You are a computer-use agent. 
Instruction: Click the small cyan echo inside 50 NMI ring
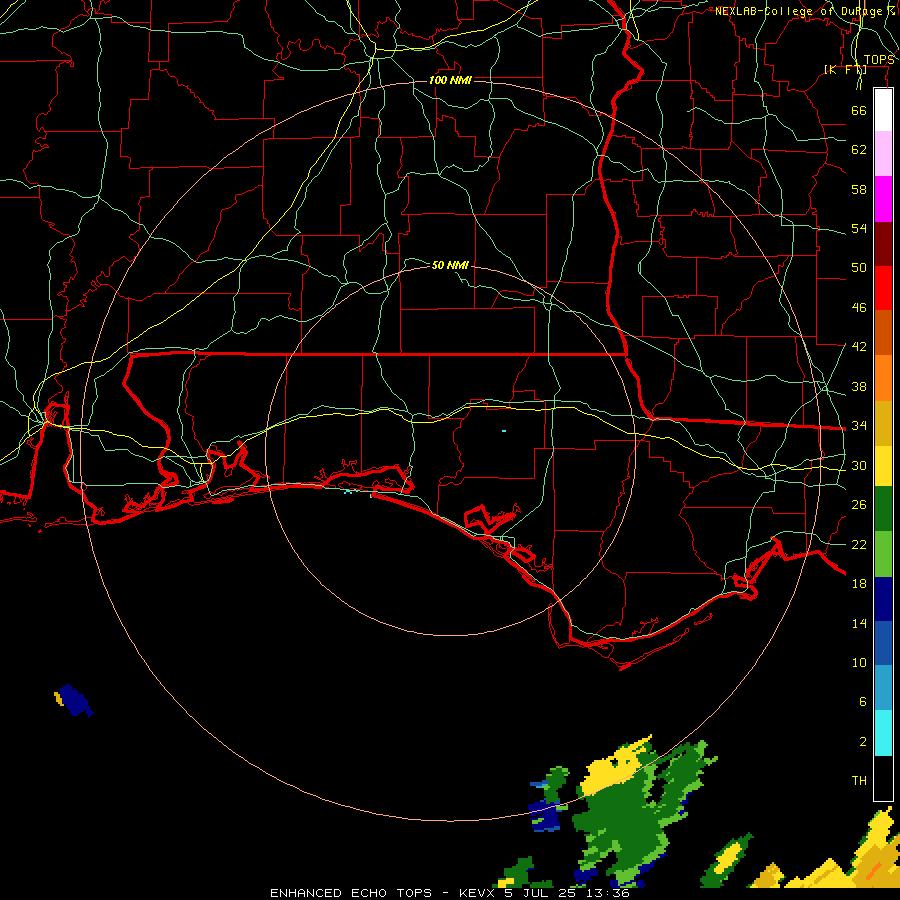[x=504, y=430]
